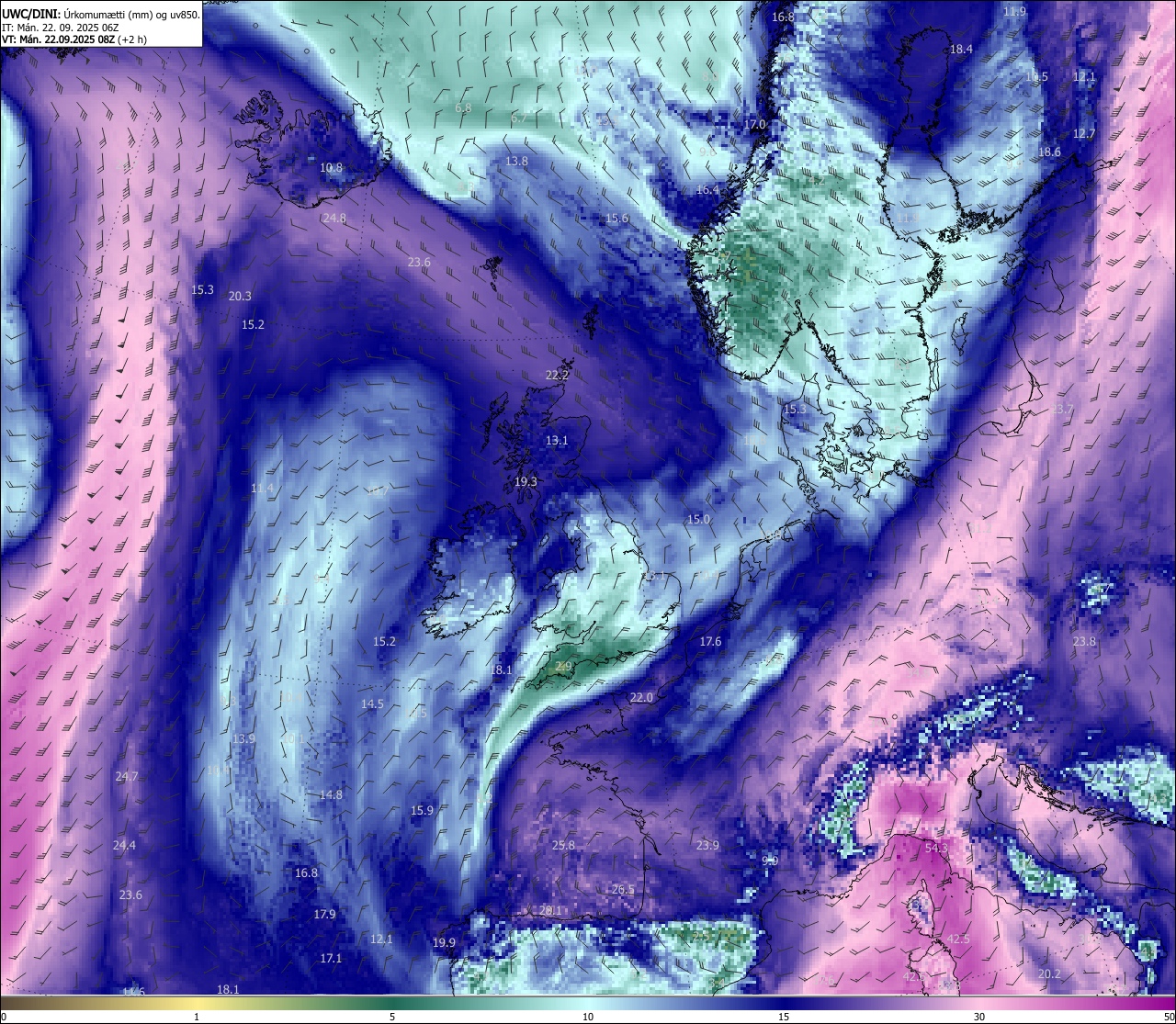The image size is (1176, 1024).
Task: Click the 25.8 value over France
Action: [563, 846]
